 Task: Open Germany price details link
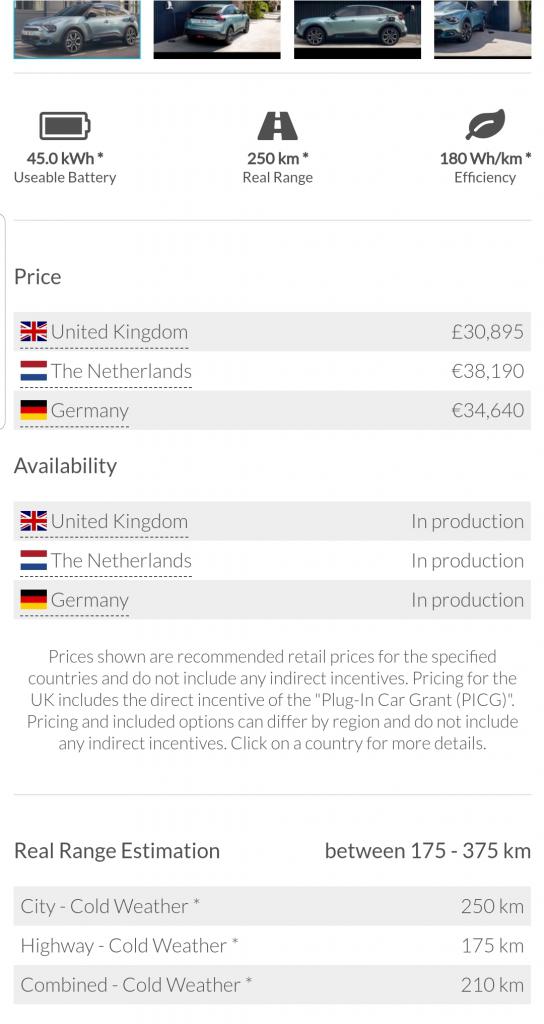pyautogui.click(x=89, y=410)
